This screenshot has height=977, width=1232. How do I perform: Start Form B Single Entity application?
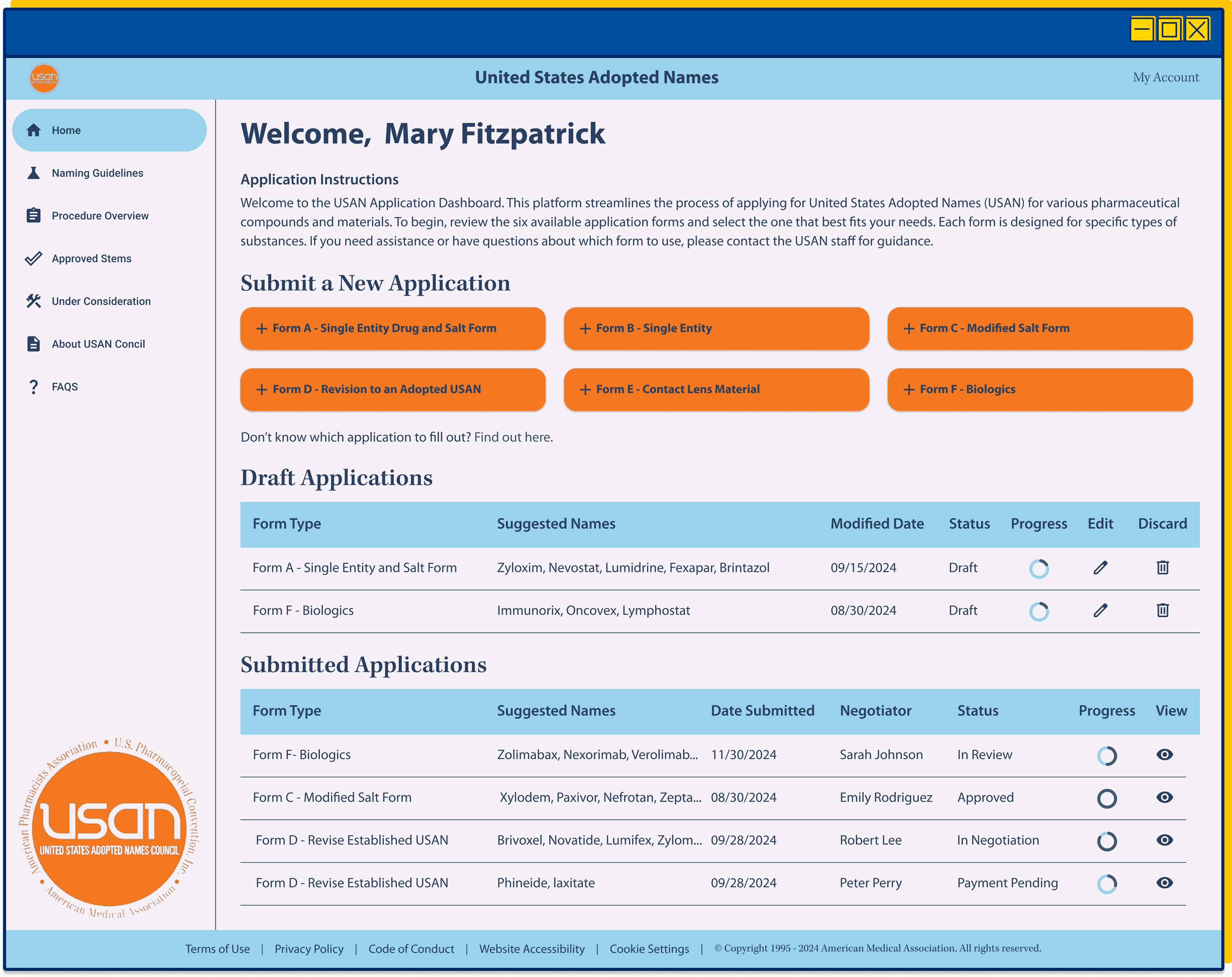pyautogui.click(x=717, y=329)
